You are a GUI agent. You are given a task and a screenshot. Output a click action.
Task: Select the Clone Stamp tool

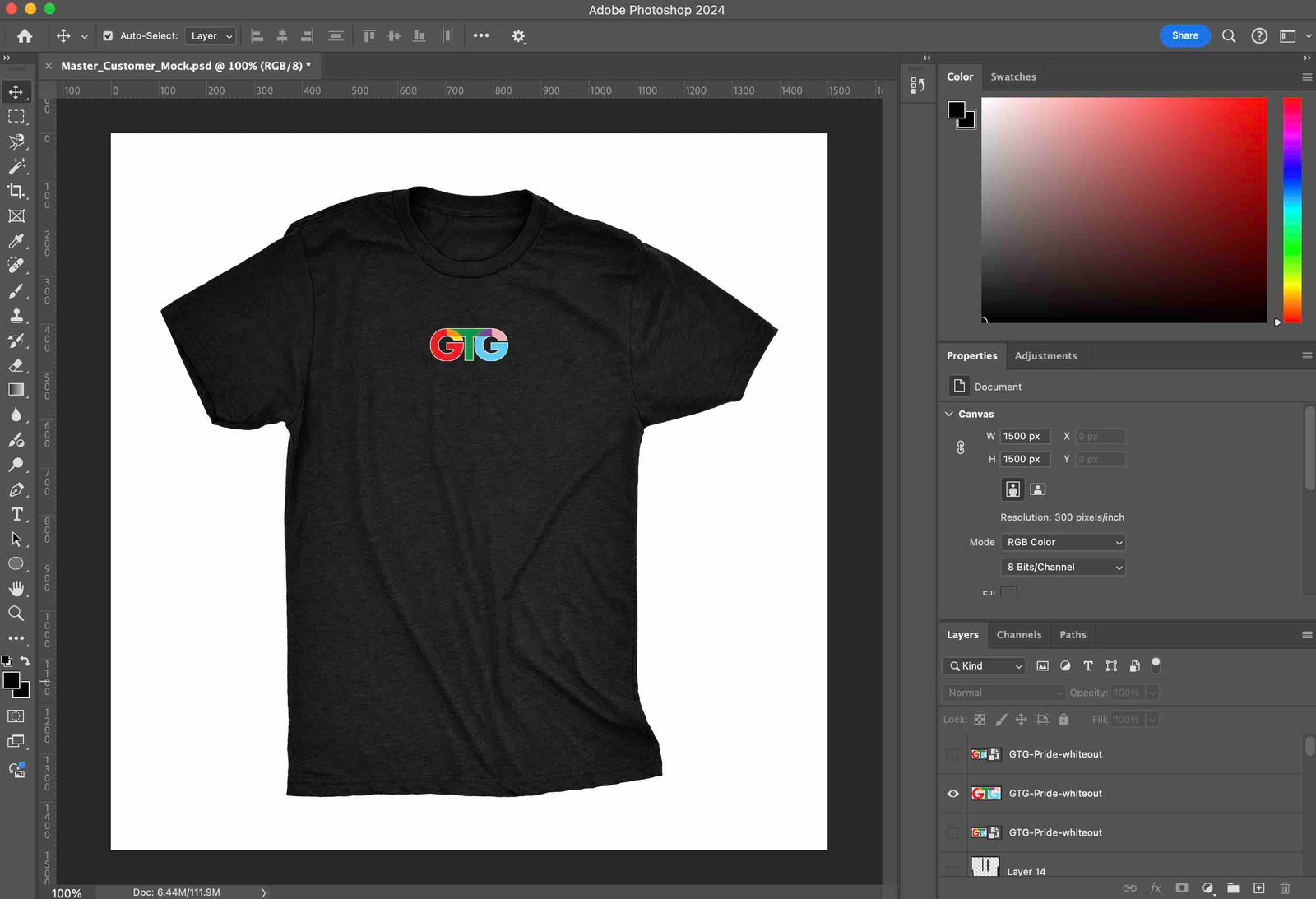click(16, 316)
